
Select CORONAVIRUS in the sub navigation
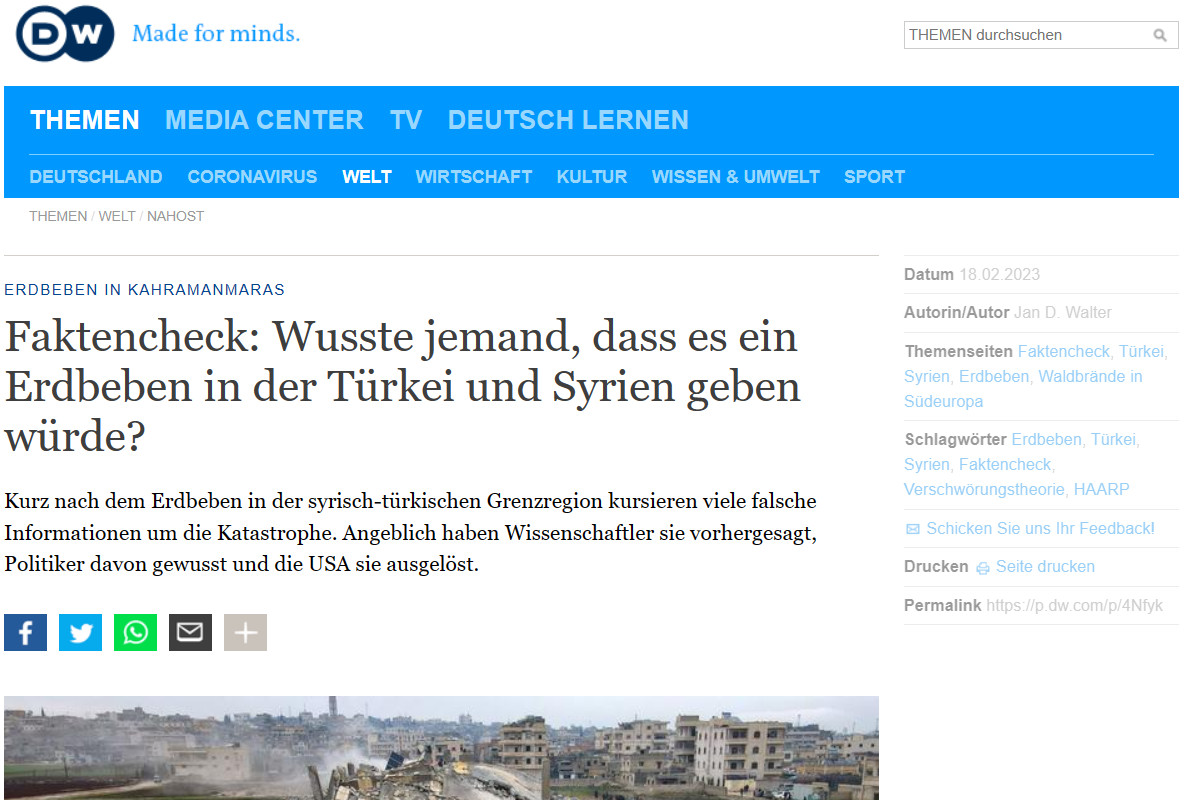point(252,177)
